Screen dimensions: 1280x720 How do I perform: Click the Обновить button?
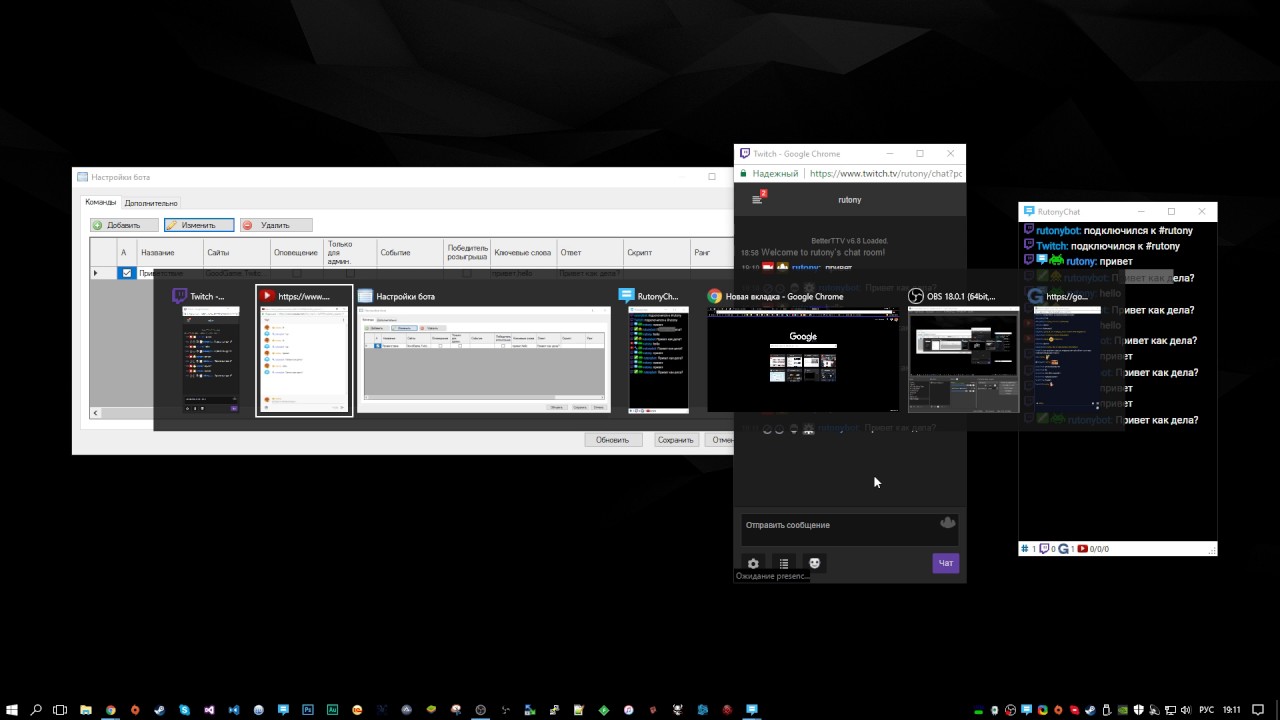pyautogui.click(x=612, y=440)
